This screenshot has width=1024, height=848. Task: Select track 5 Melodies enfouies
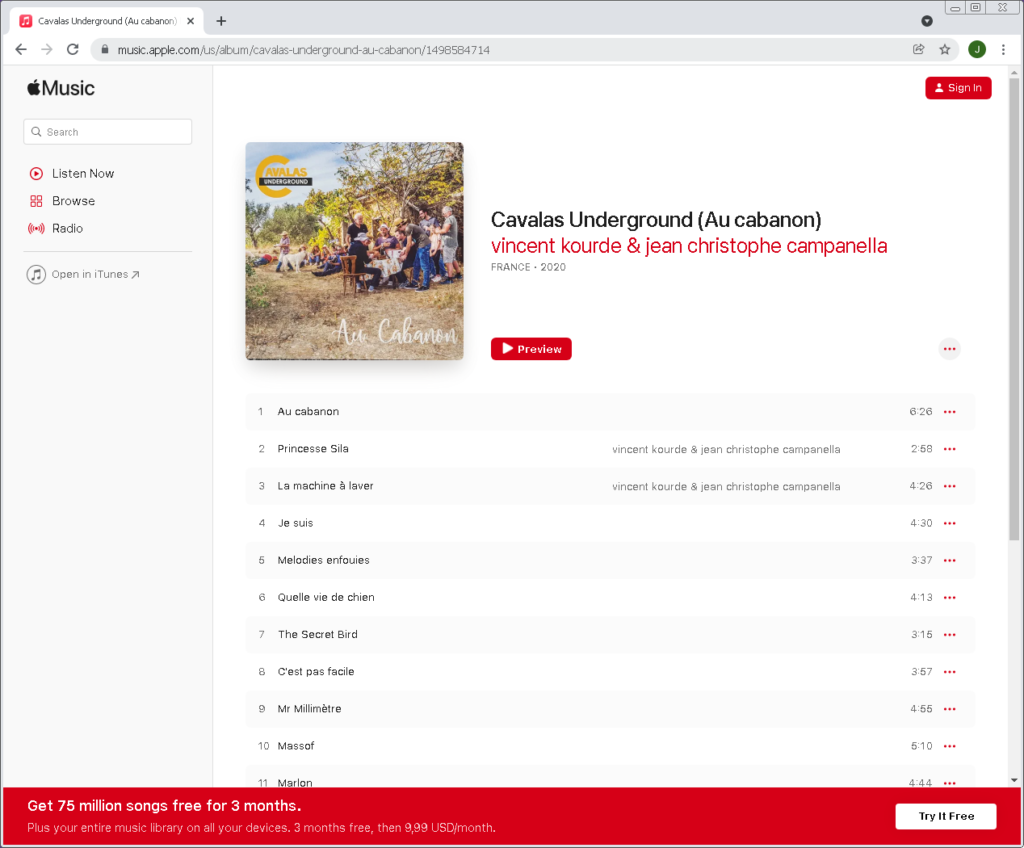click(x=610, y=561)
